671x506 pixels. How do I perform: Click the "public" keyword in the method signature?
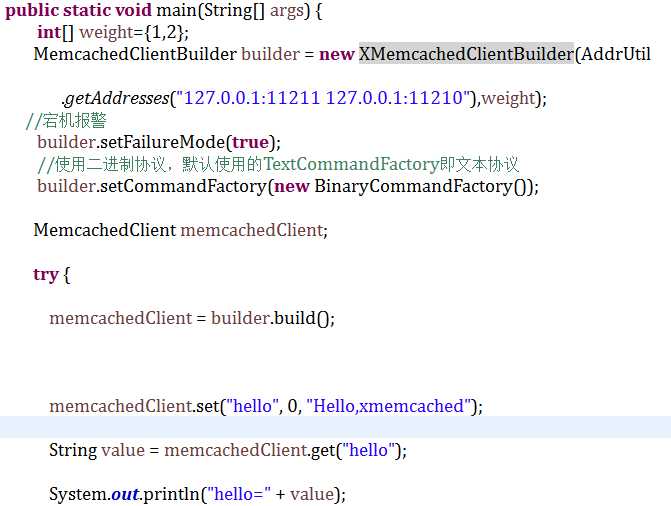32,11
